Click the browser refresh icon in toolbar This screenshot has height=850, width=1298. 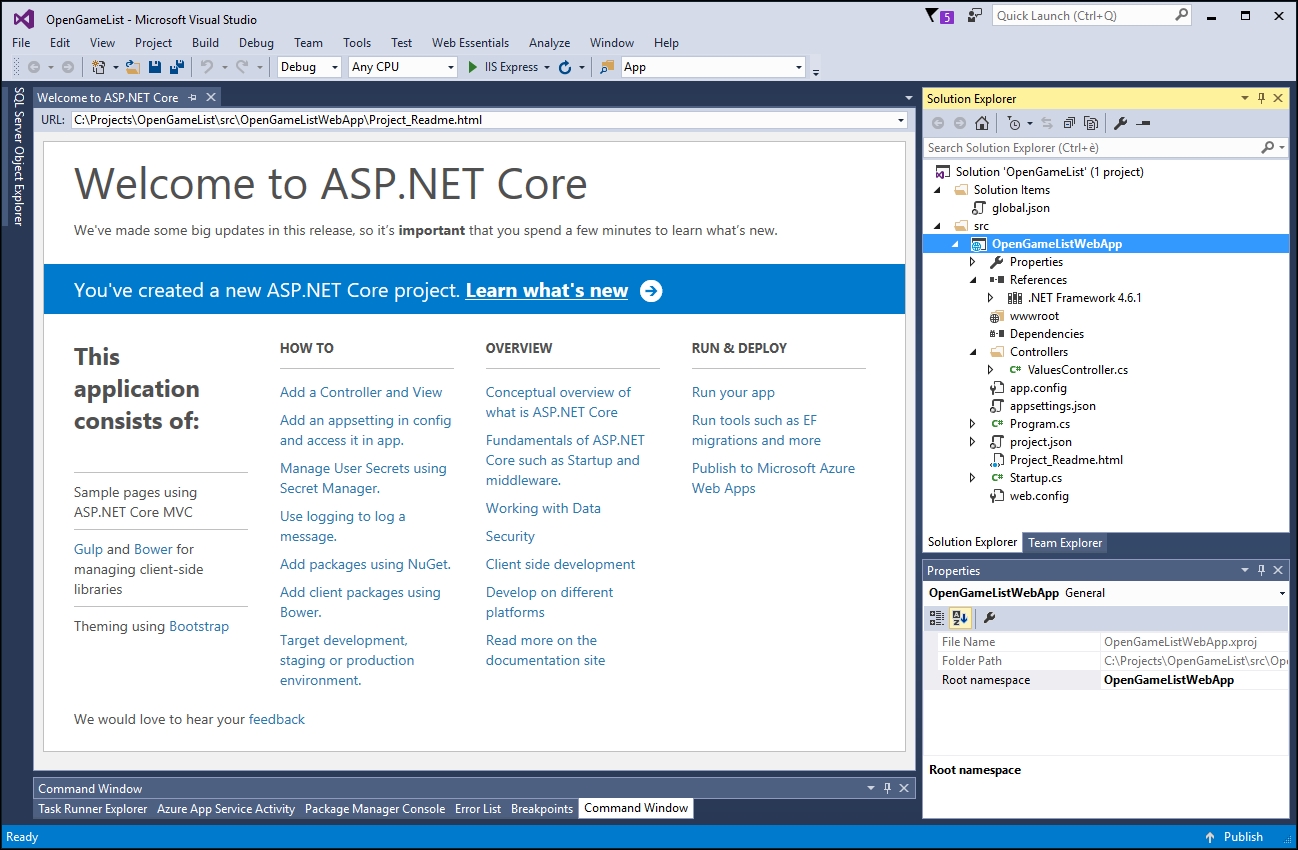click(565, 67)
